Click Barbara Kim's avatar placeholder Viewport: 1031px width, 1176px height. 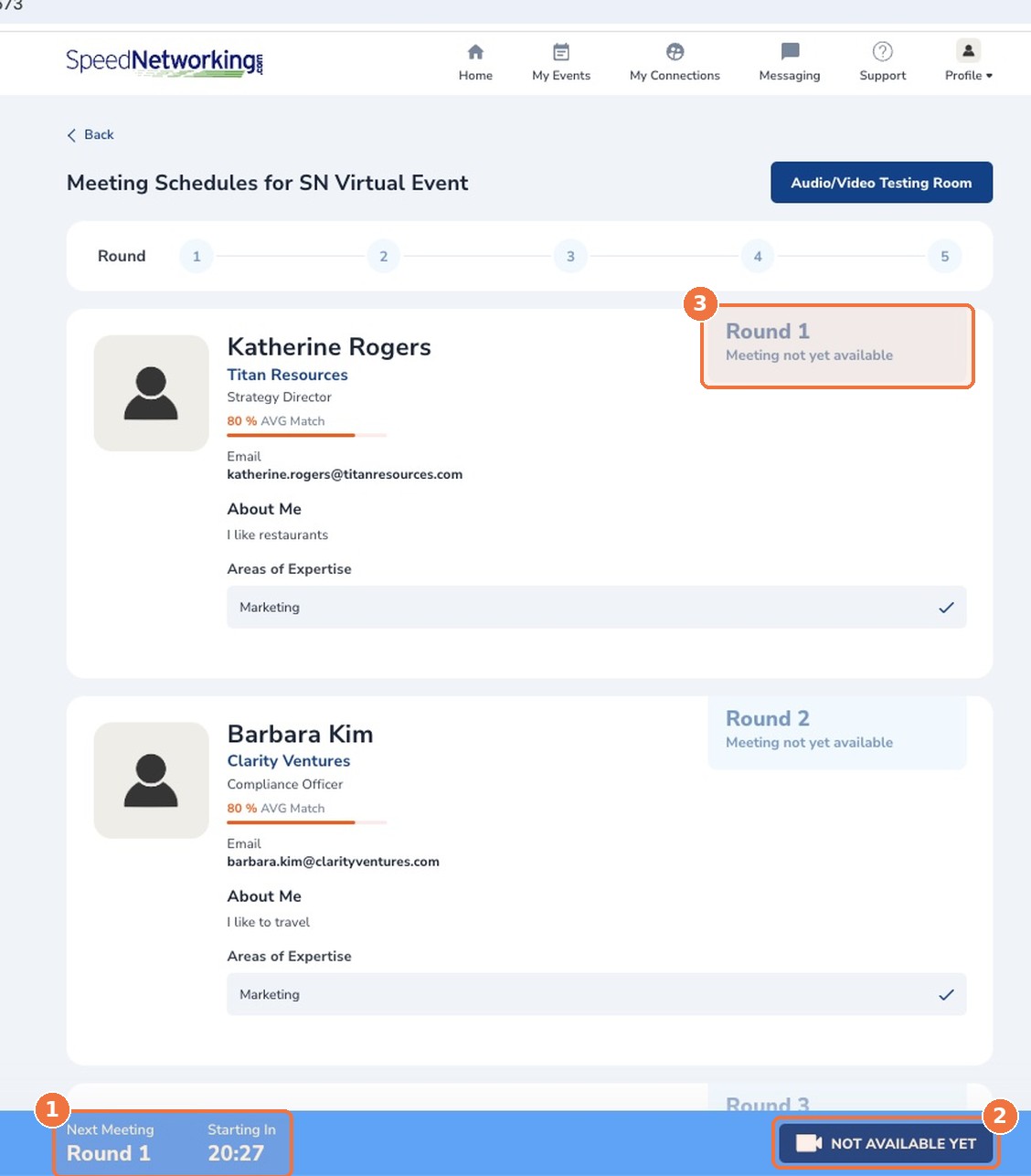(x=151, y=780)
